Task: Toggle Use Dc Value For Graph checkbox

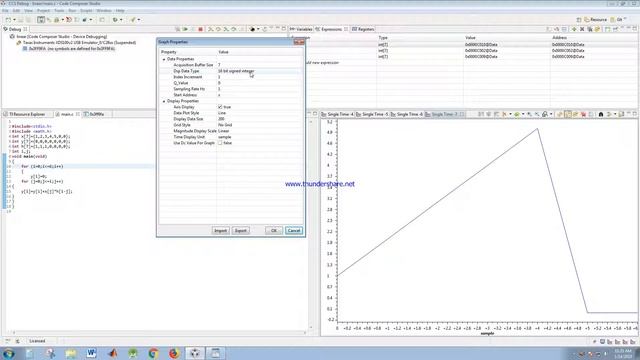Action: click(x=220, y=143)
